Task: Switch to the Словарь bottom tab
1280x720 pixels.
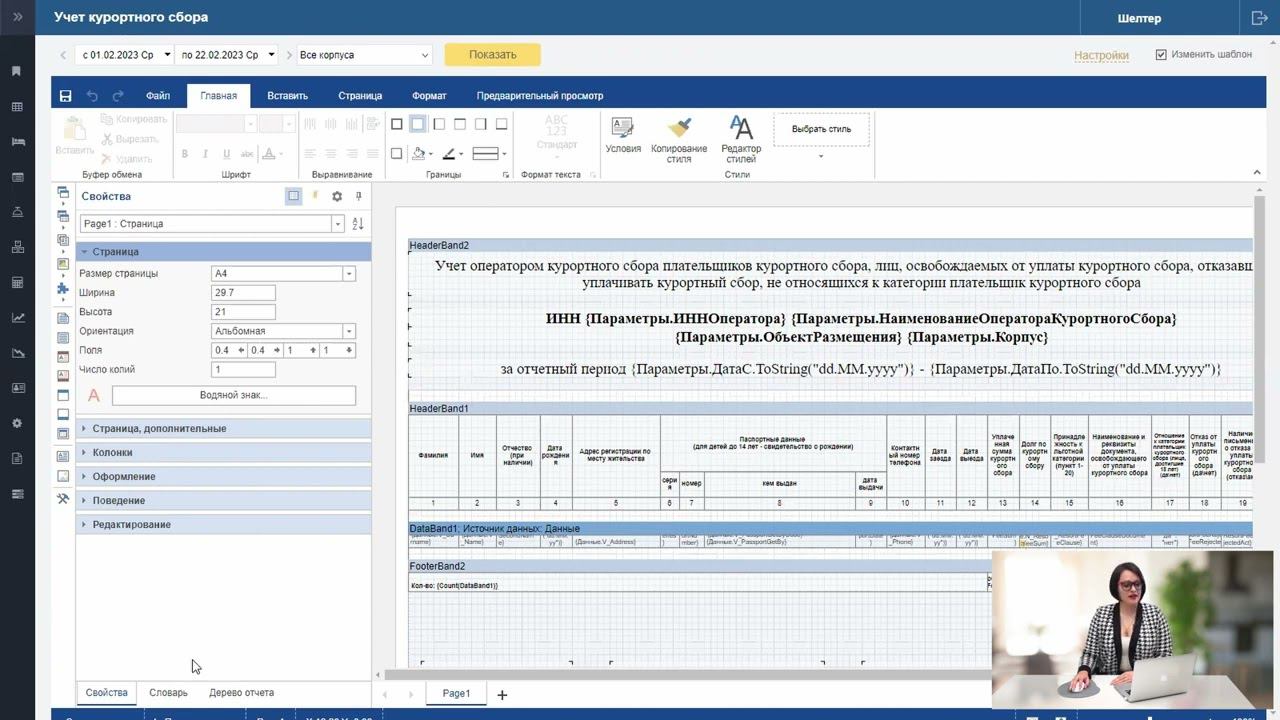Action: (168, 692)
